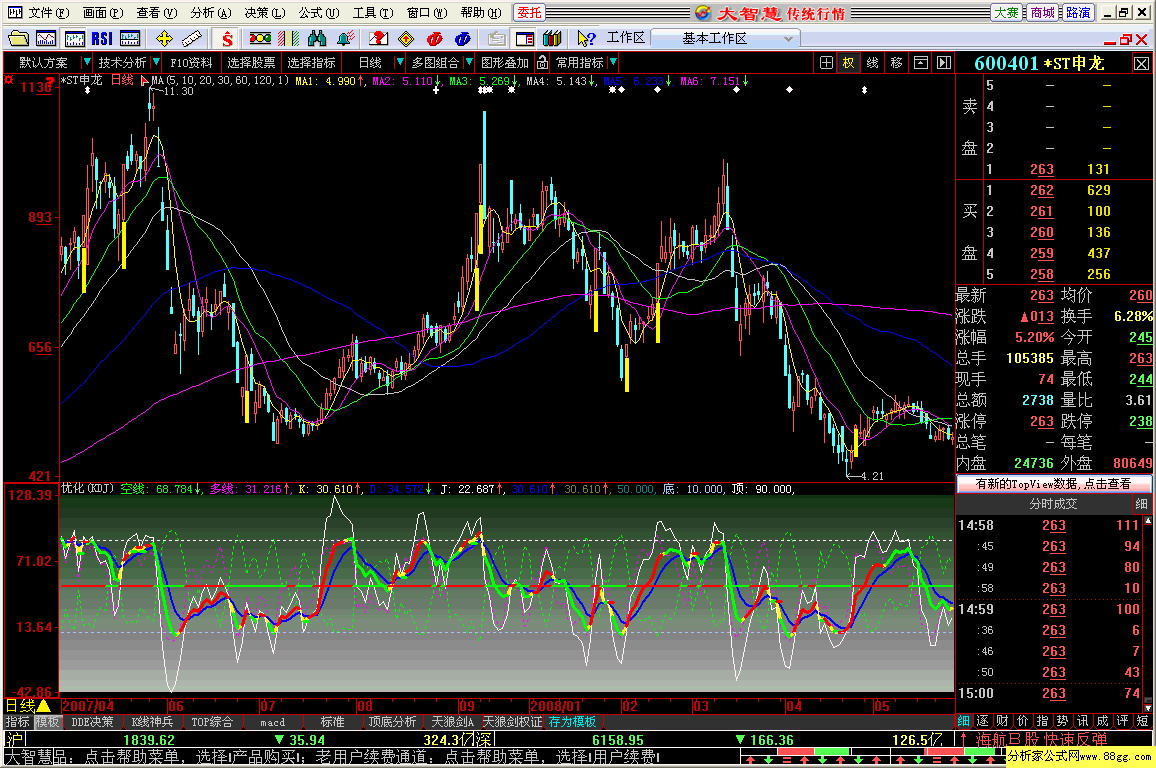Expand 多图组合 dropdown arrow

469,63
